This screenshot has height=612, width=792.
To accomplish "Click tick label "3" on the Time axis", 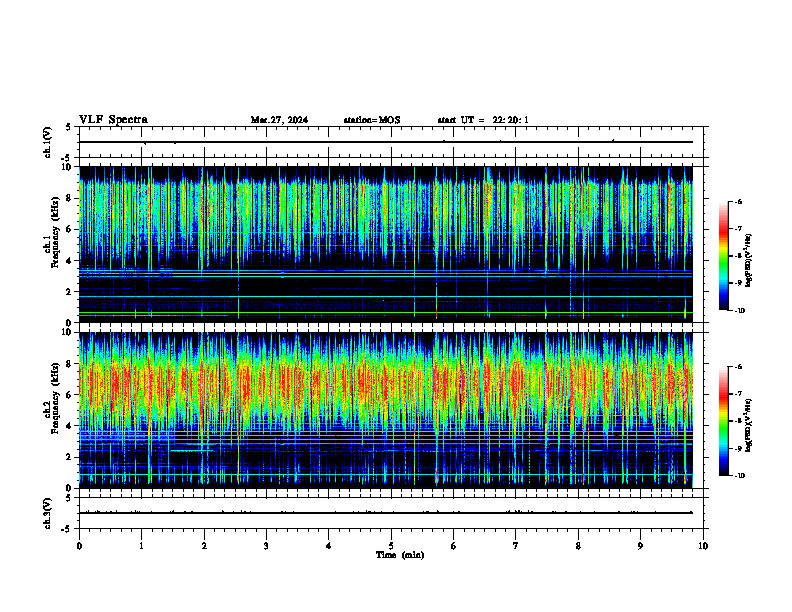I will (266, 546).
